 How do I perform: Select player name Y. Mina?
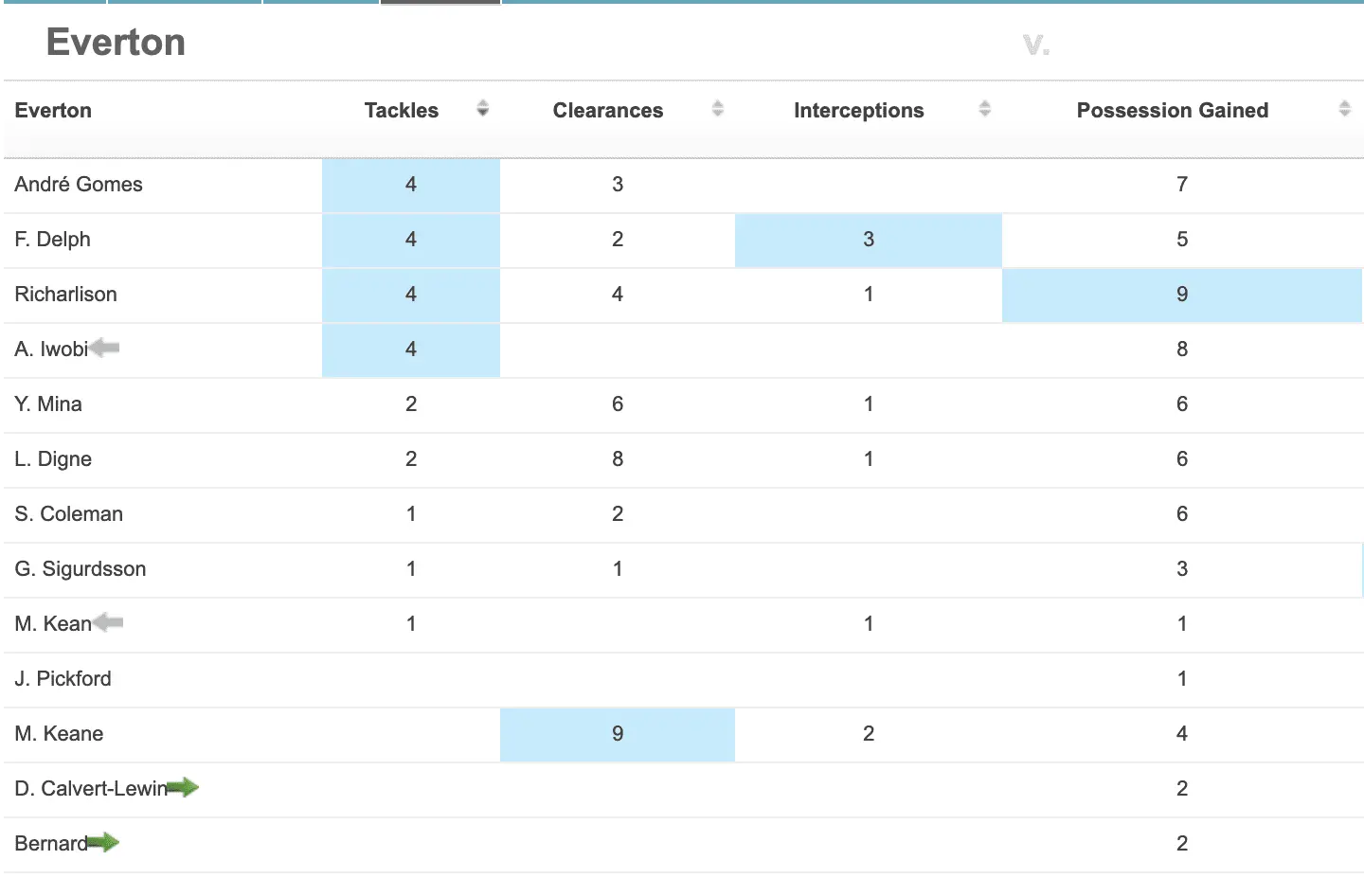(x=48, y=404)
